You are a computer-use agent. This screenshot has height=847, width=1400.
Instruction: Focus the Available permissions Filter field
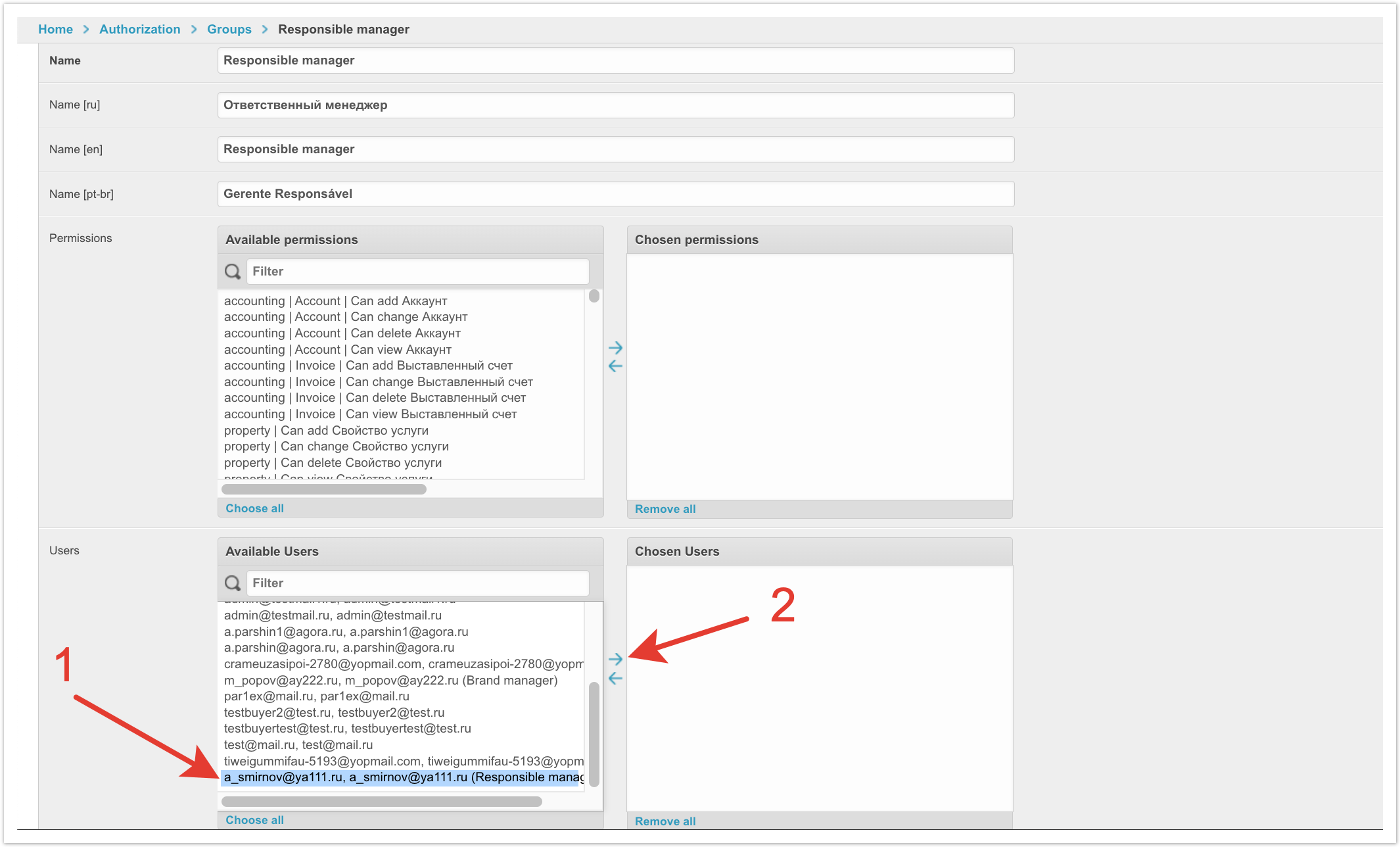[417, 272]
